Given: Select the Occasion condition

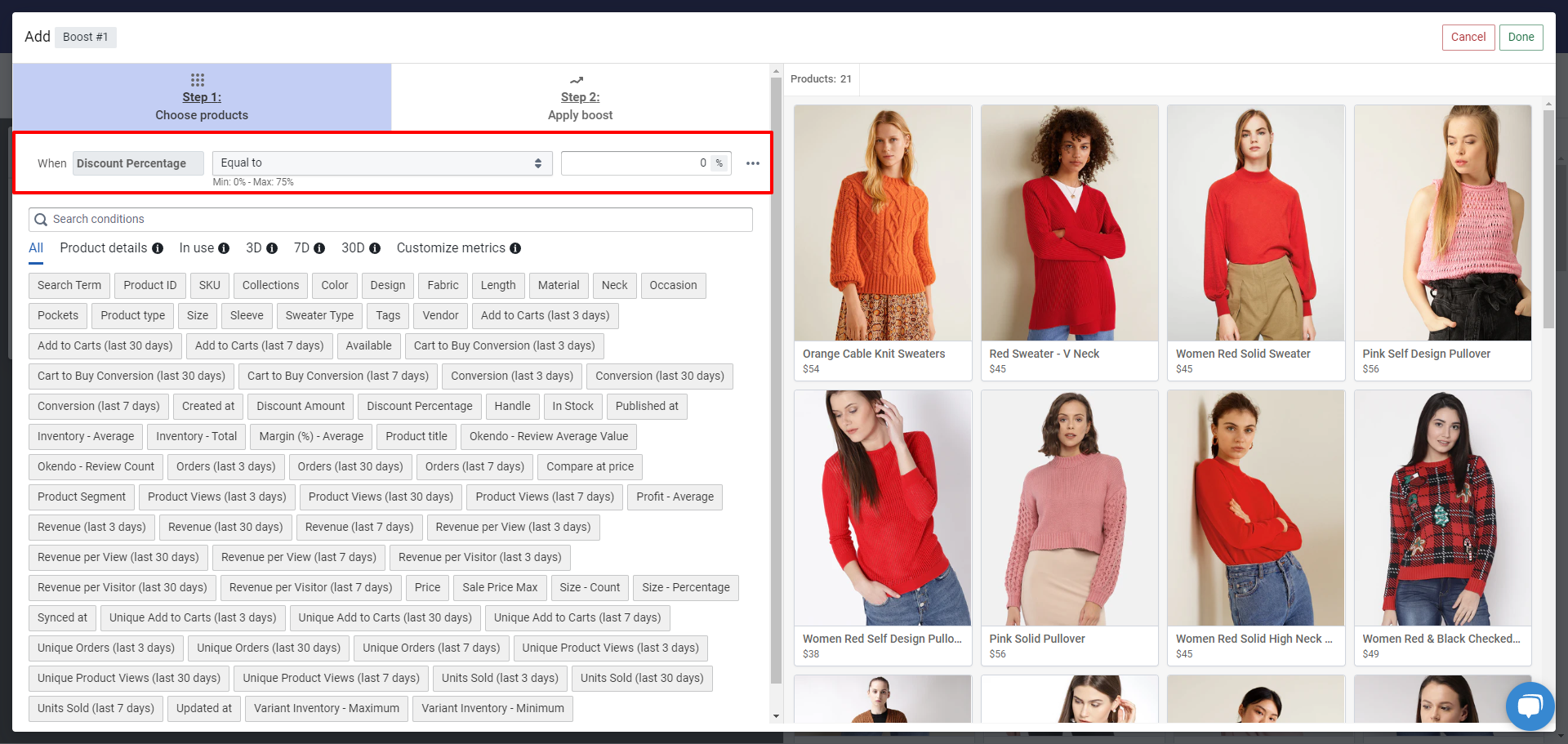Looking at the screenshot, I should click(674, 286).
